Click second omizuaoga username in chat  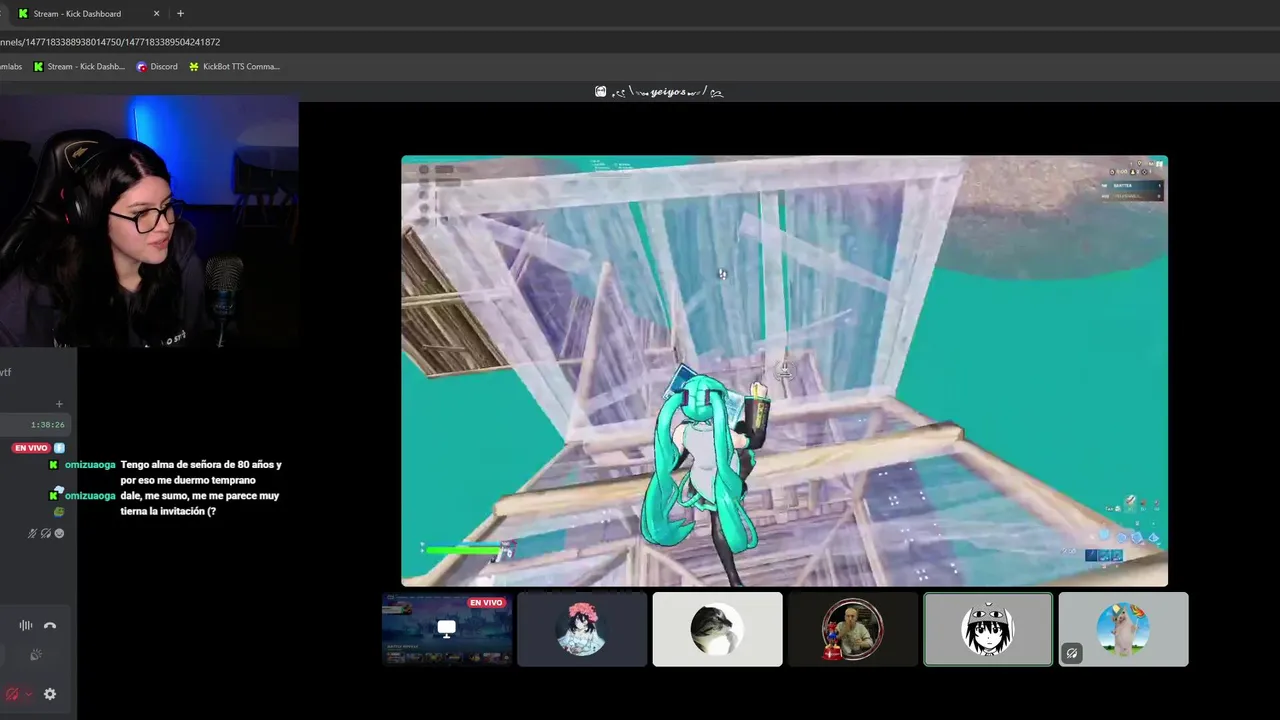90,496
